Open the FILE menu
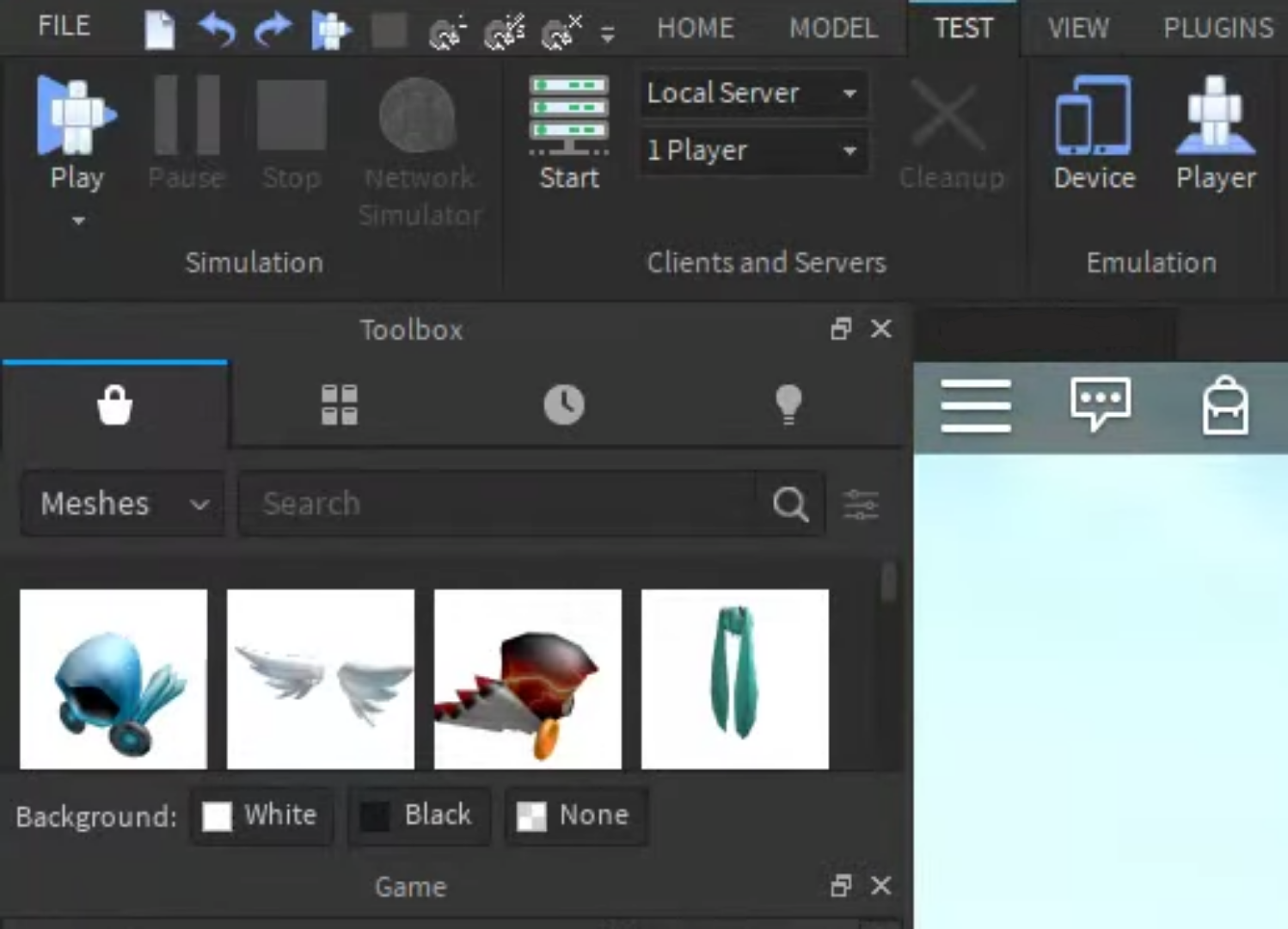This screenshot has height=929, width=1288. [x=64, y=26]
